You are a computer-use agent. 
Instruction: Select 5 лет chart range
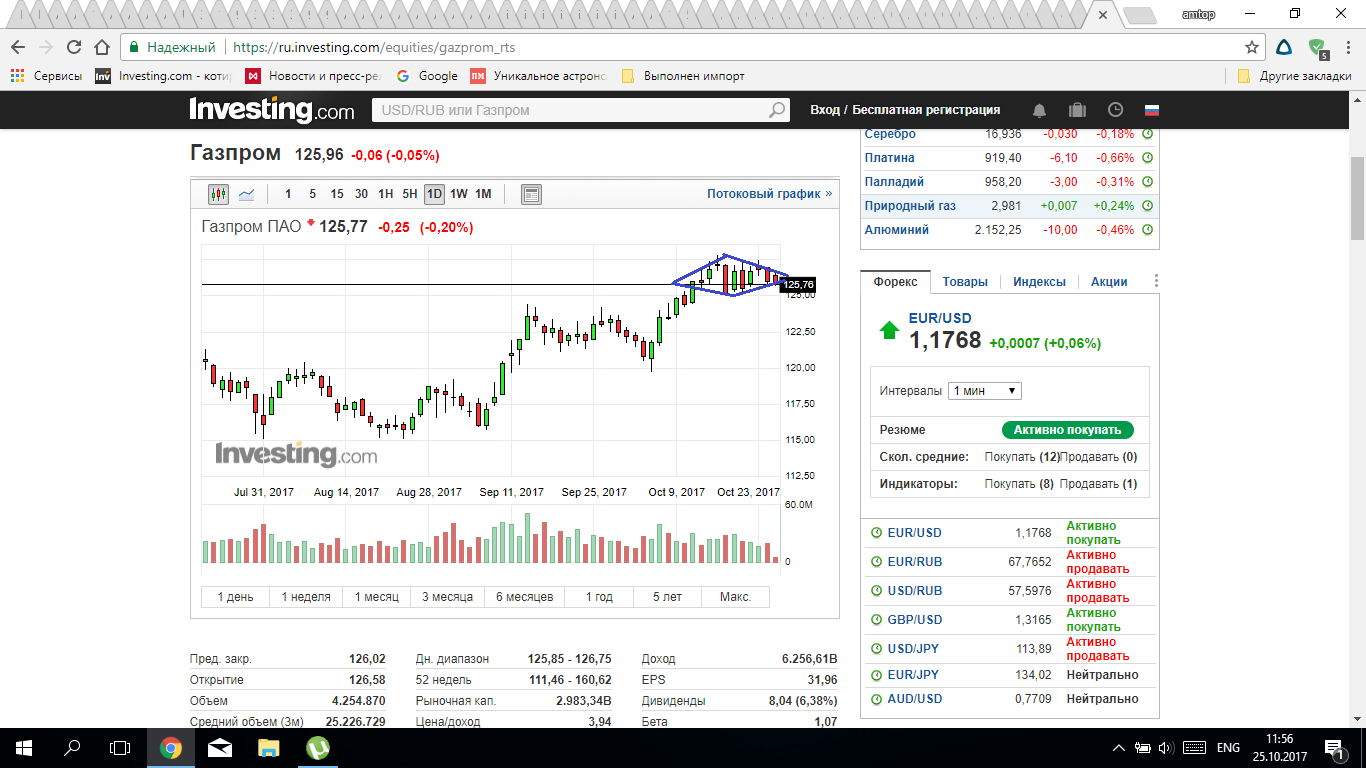[667, 597]
